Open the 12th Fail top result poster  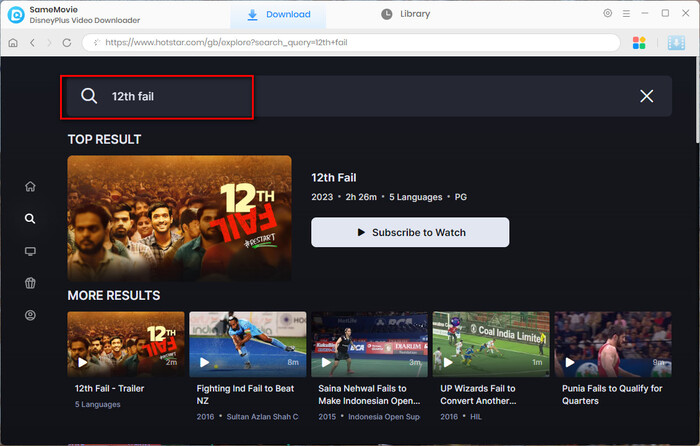coord(179,218)
